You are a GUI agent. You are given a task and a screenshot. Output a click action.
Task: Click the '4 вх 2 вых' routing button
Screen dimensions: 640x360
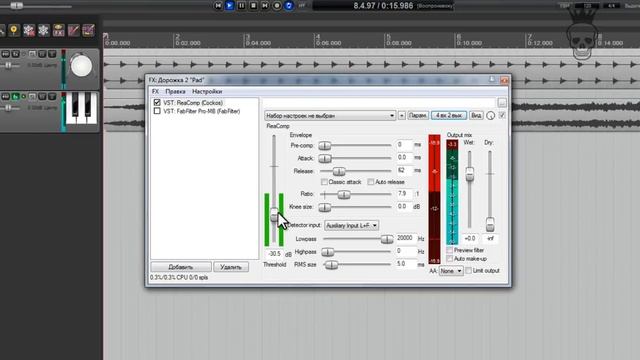click(449, 116)
